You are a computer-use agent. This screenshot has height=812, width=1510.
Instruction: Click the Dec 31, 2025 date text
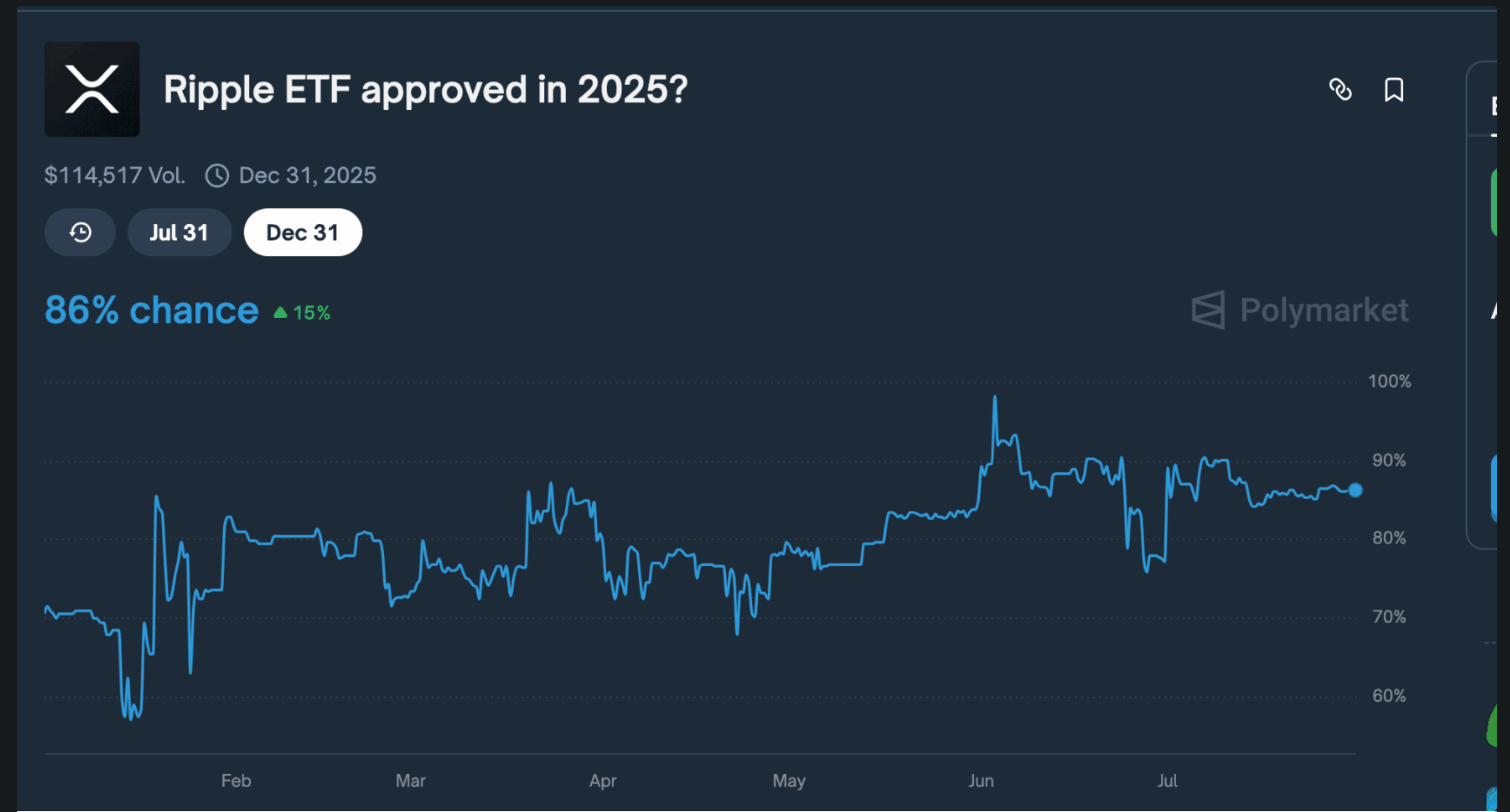(307, 176)
